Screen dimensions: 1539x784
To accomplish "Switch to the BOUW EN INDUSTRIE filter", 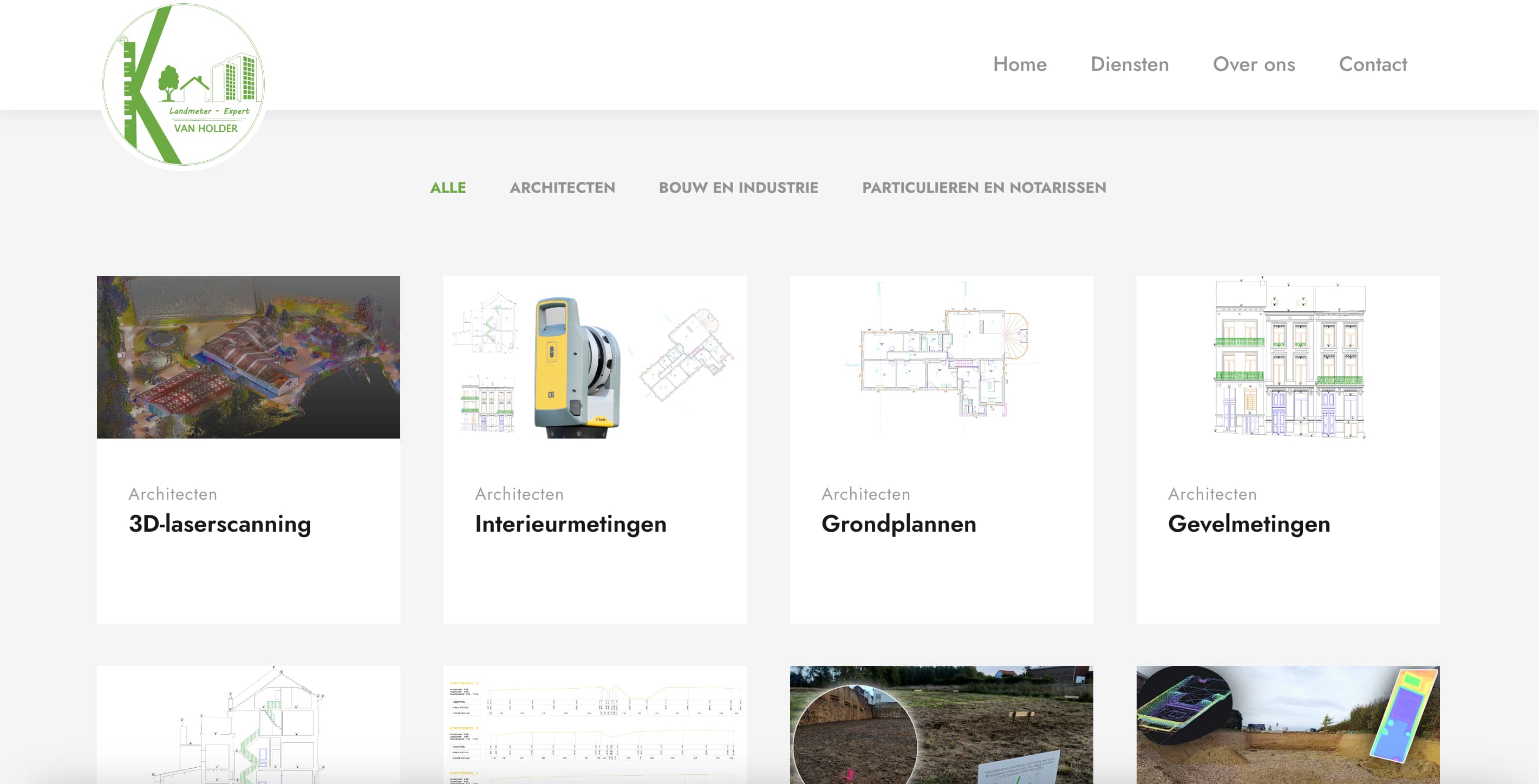I will click(739, 187).
